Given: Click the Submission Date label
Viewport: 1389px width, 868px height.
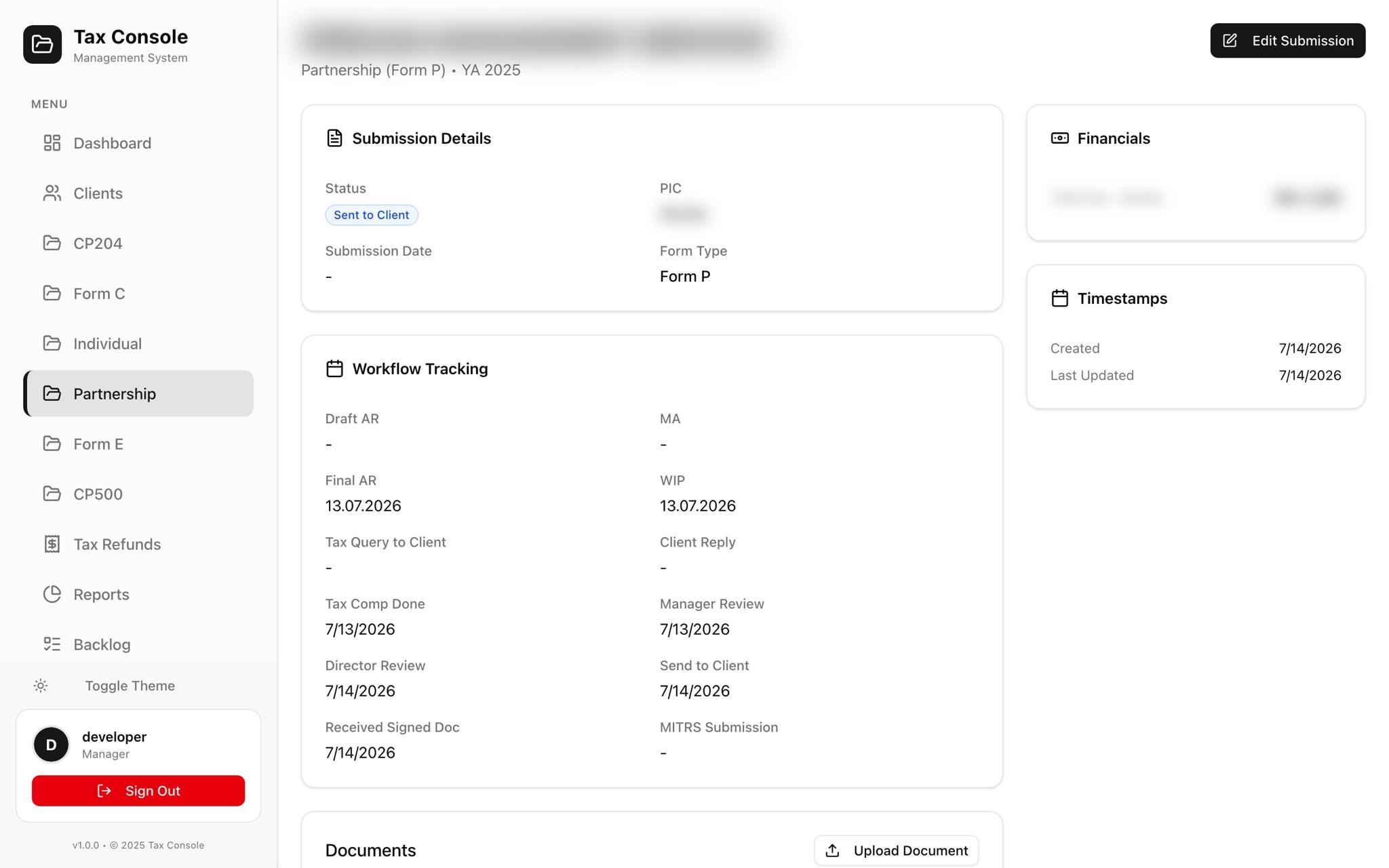Looking at the screenshot, I should 378,251.
